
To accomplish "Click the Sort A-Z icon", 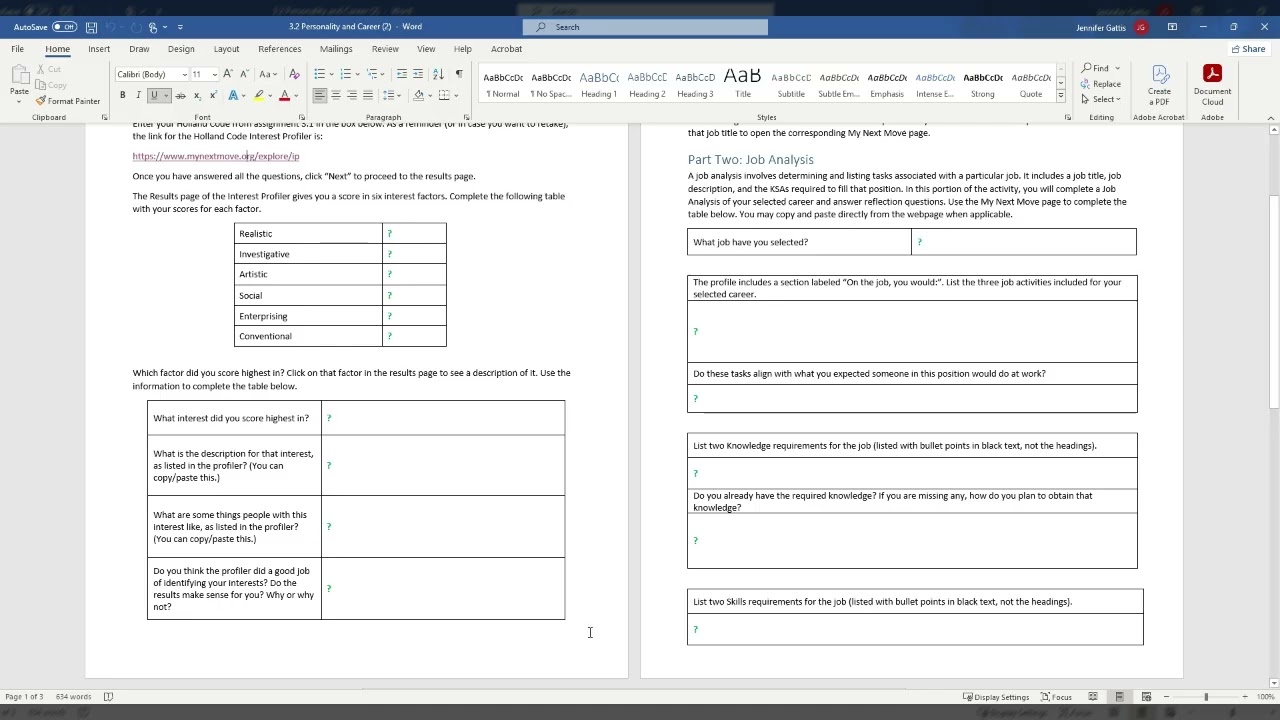I will coord(438,74).
